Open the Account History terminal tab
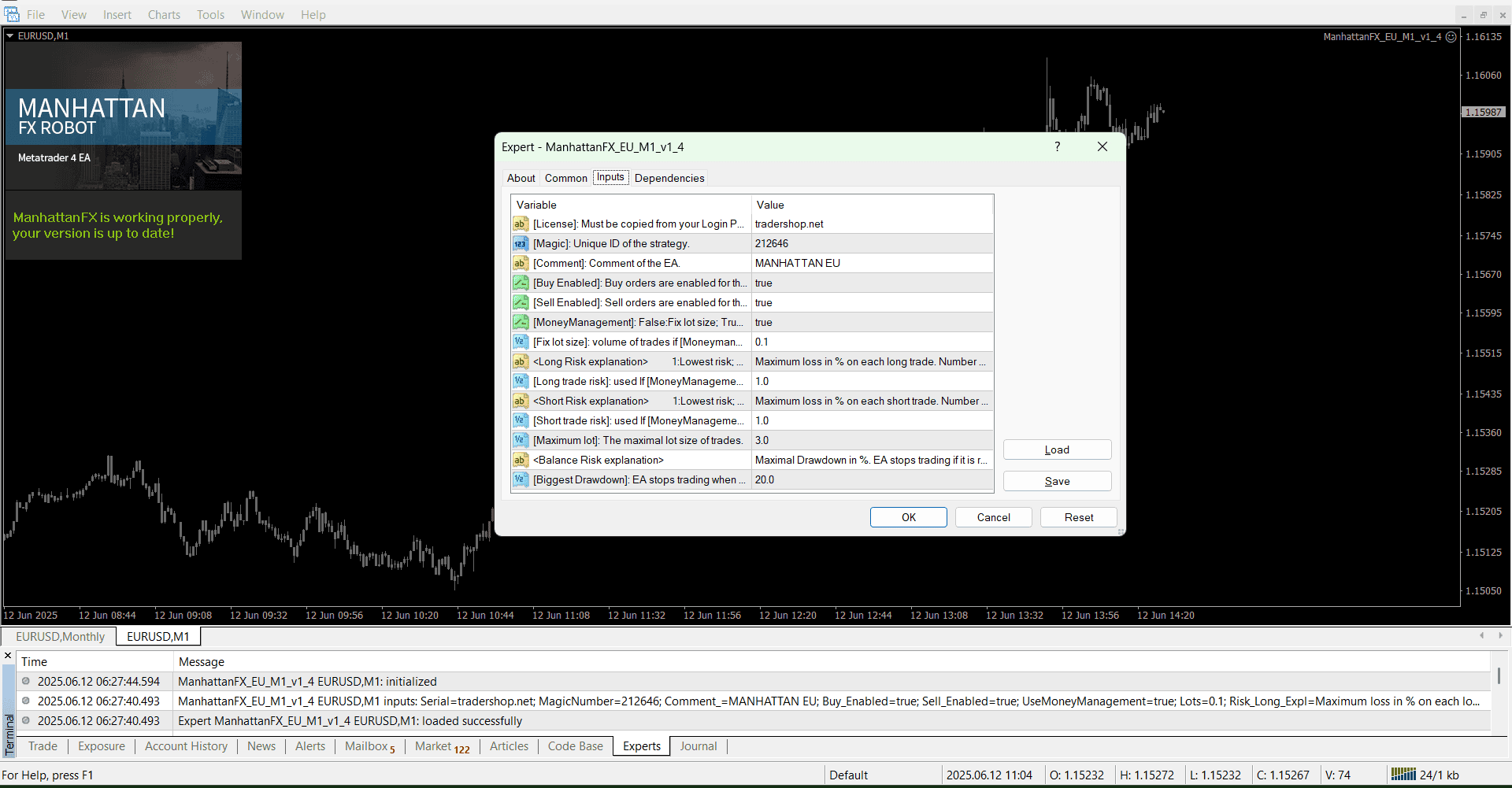Image resolution: width=1512 pixels, height=788 pixels. pyautogui.click(x=186, y=746)
